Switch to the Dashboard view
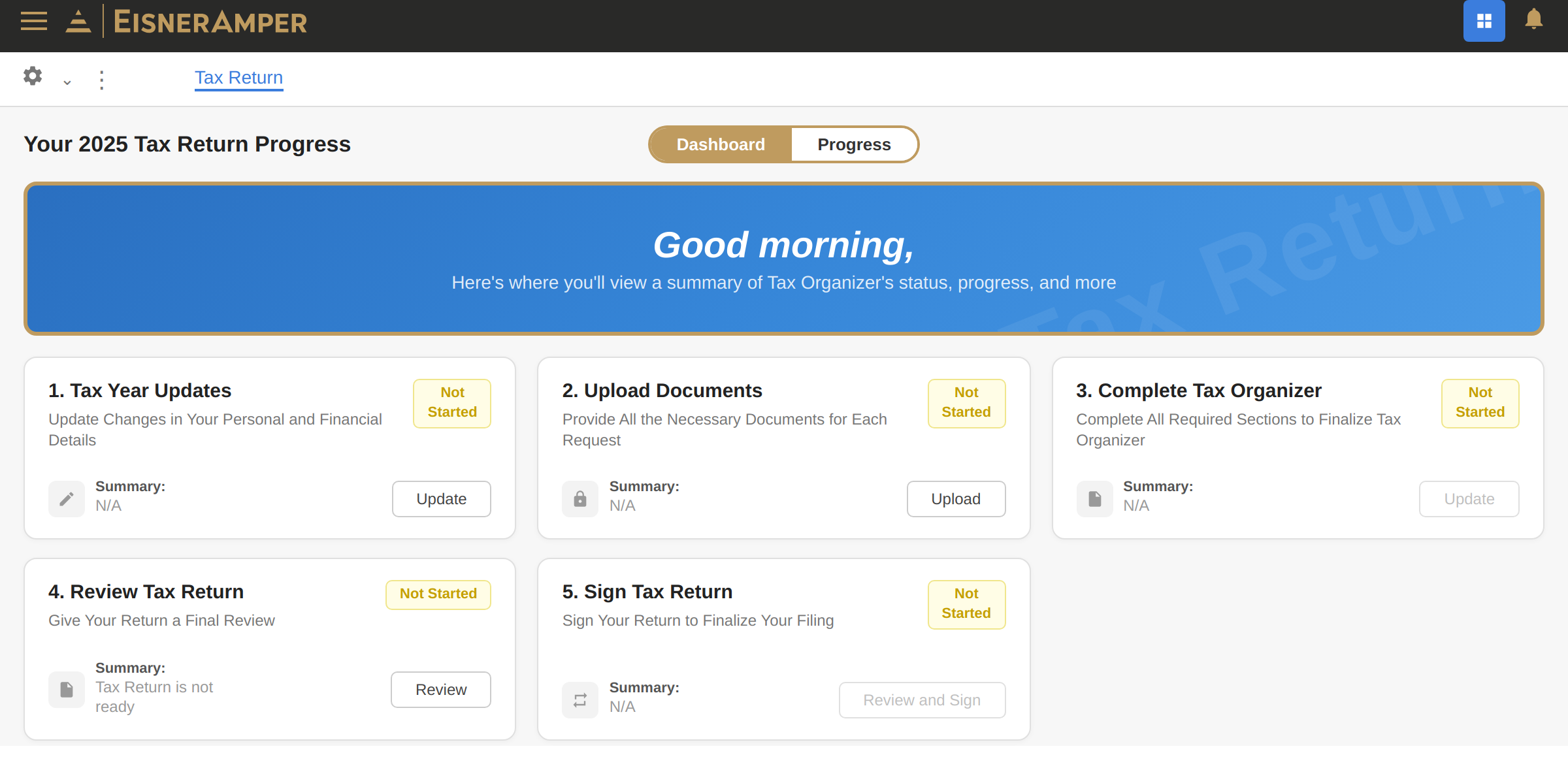This screenshot has height=772, width=1568. click(x=720, y=144)
